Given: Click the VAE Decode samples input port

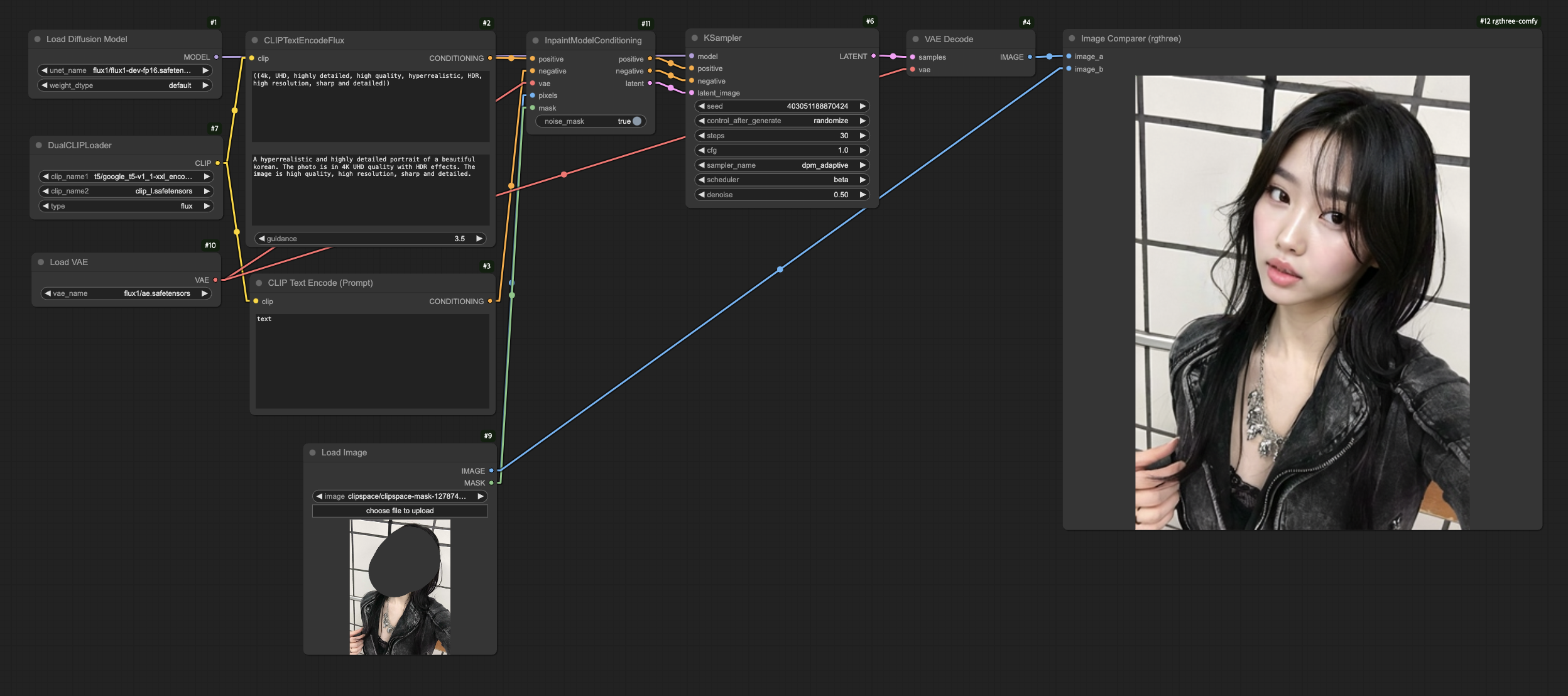Looking at the screenshot, I should (x=912, y=57).
